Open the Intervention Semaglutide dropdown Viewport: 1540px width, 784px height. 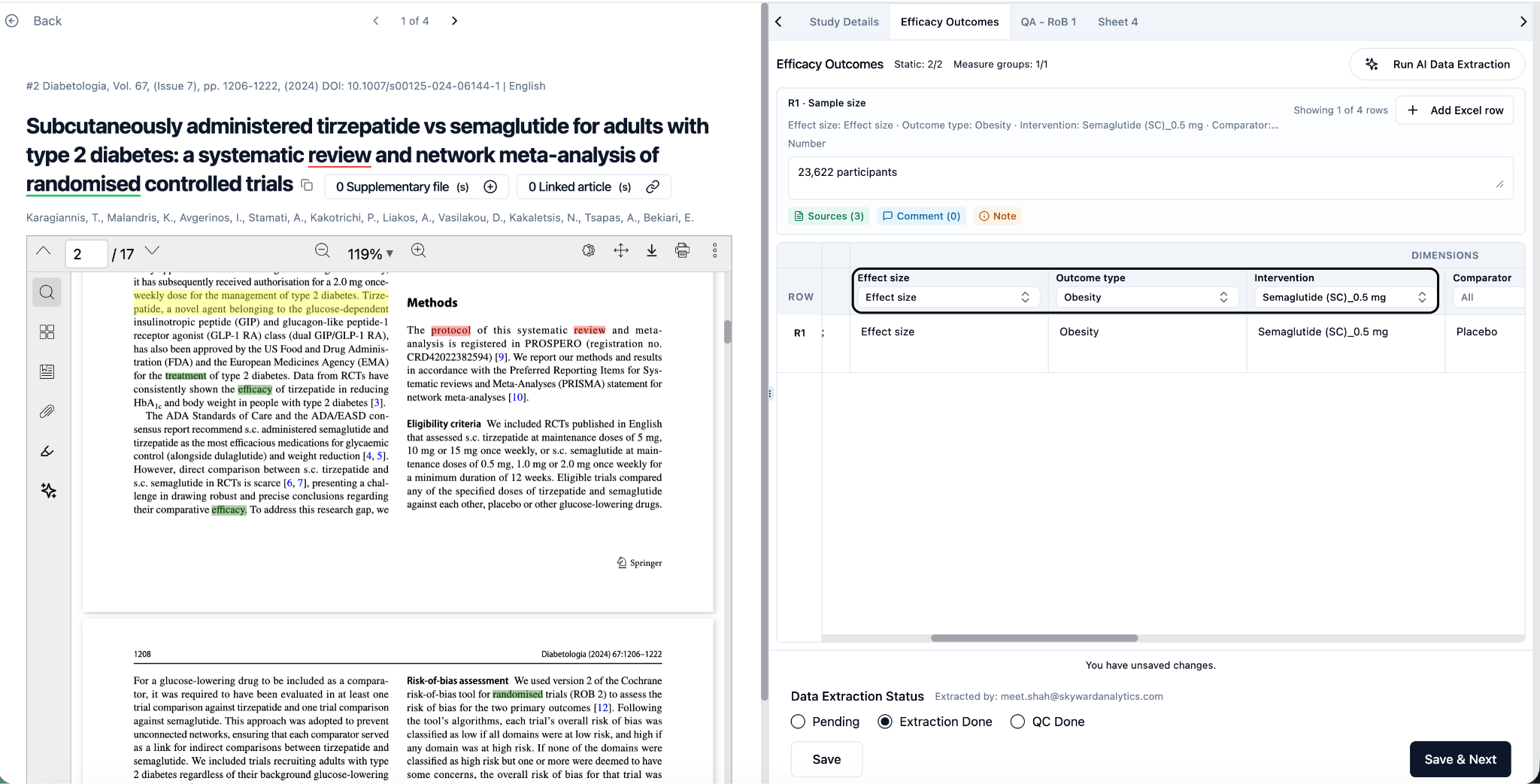tap(1343, 298)
